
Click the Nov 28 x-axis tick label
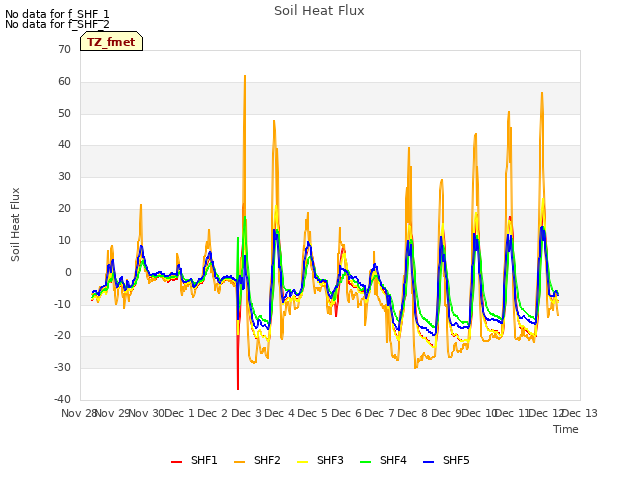[x=78, y=413]
